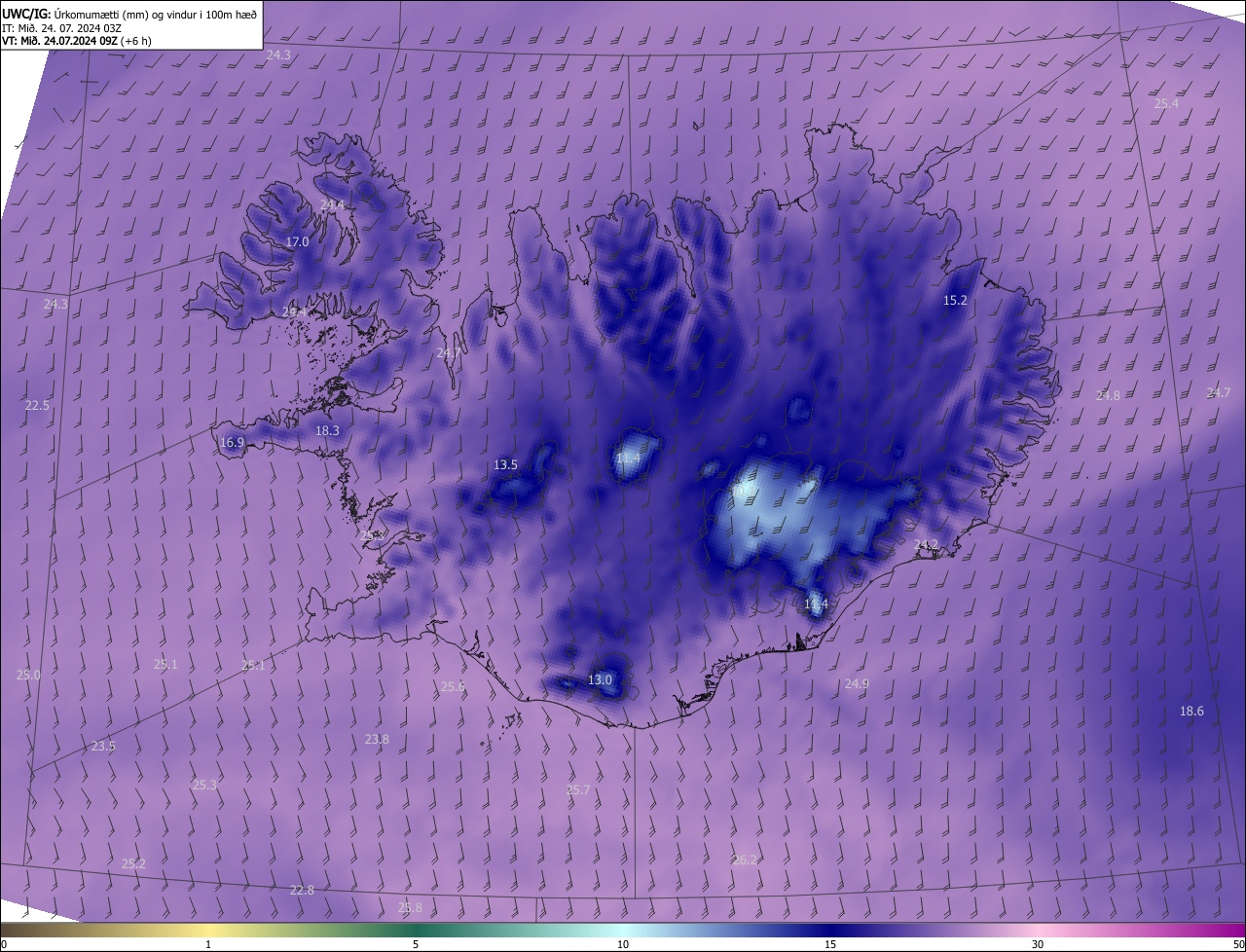Image resolution: width=1246 pixels, height=952 pixels.
Task: Click the 25.7 value on the map
Action: (x=578, y=790)
